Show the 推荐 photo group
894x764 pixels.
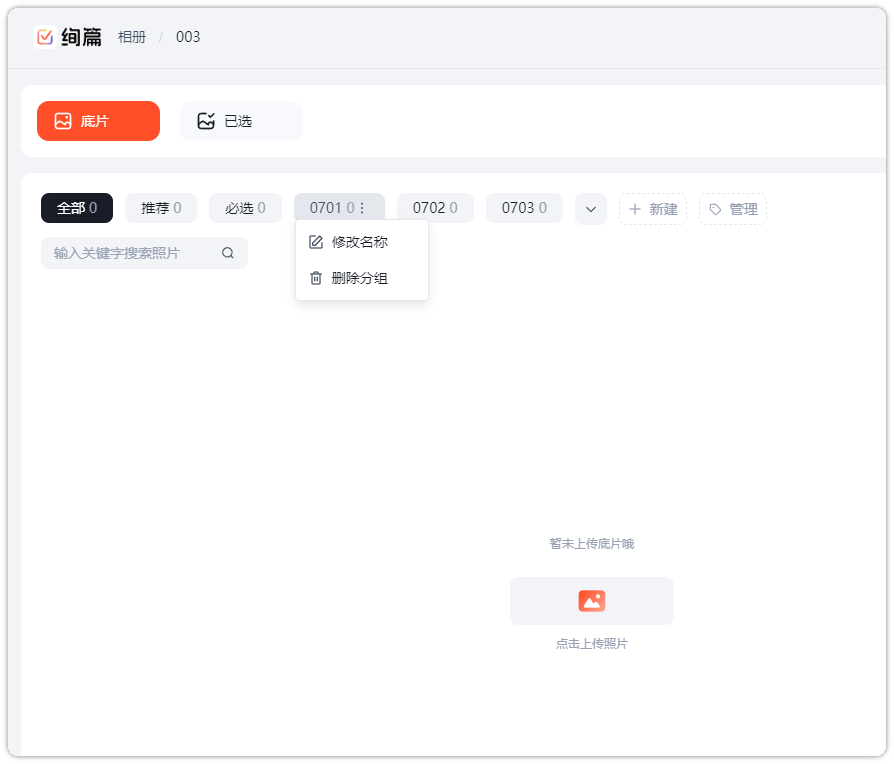pyautogui.click(x=161, y=208)
